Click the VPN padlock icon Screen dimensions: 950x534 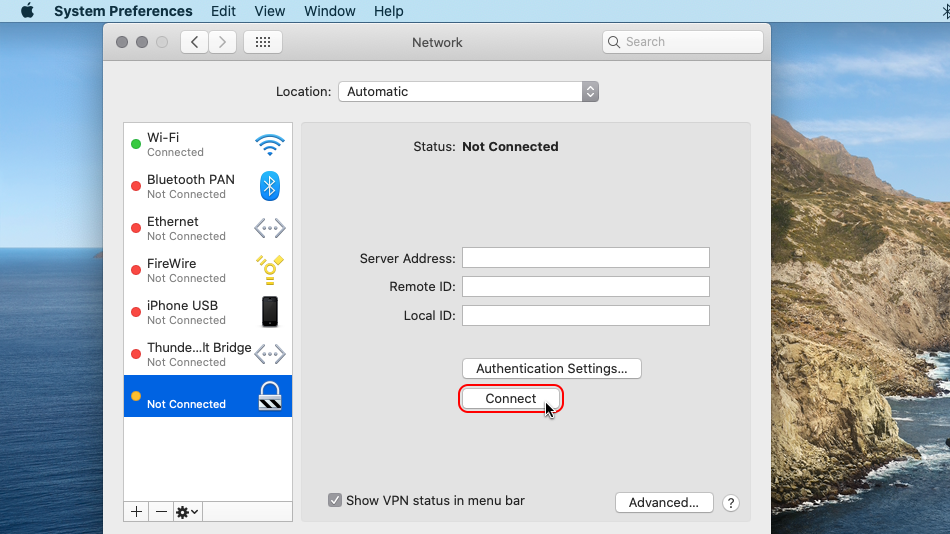(x=269, y=396)
